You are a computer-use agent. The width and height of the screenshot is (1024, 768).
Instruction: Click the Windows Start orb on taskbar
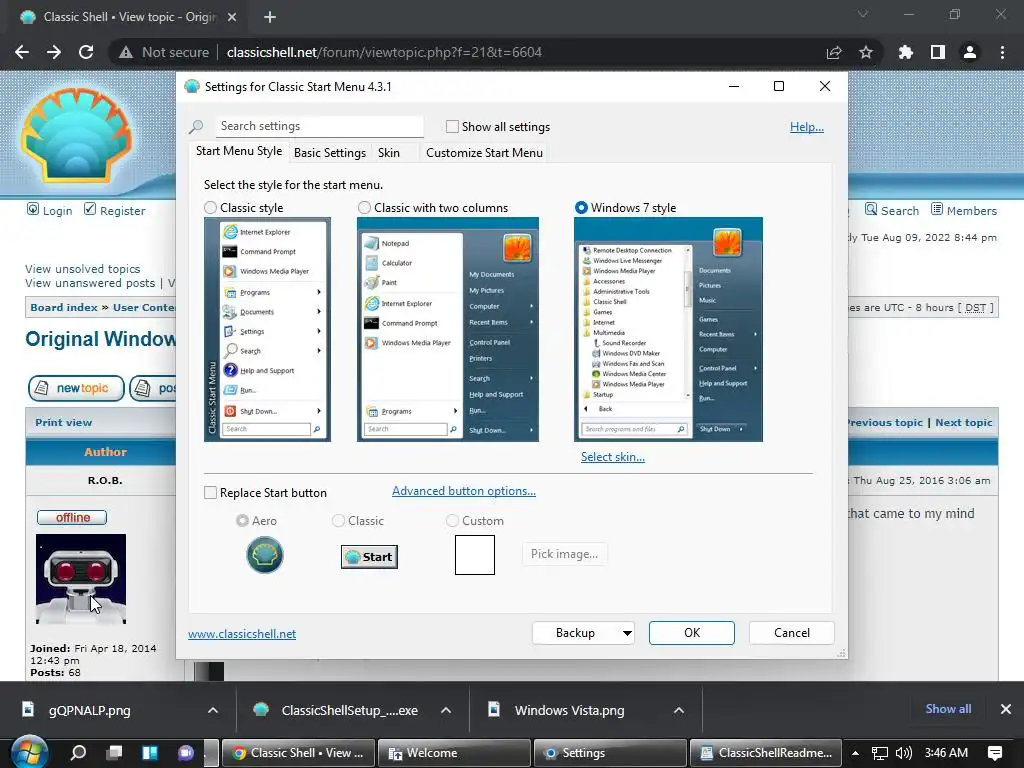tap(29, 753)
